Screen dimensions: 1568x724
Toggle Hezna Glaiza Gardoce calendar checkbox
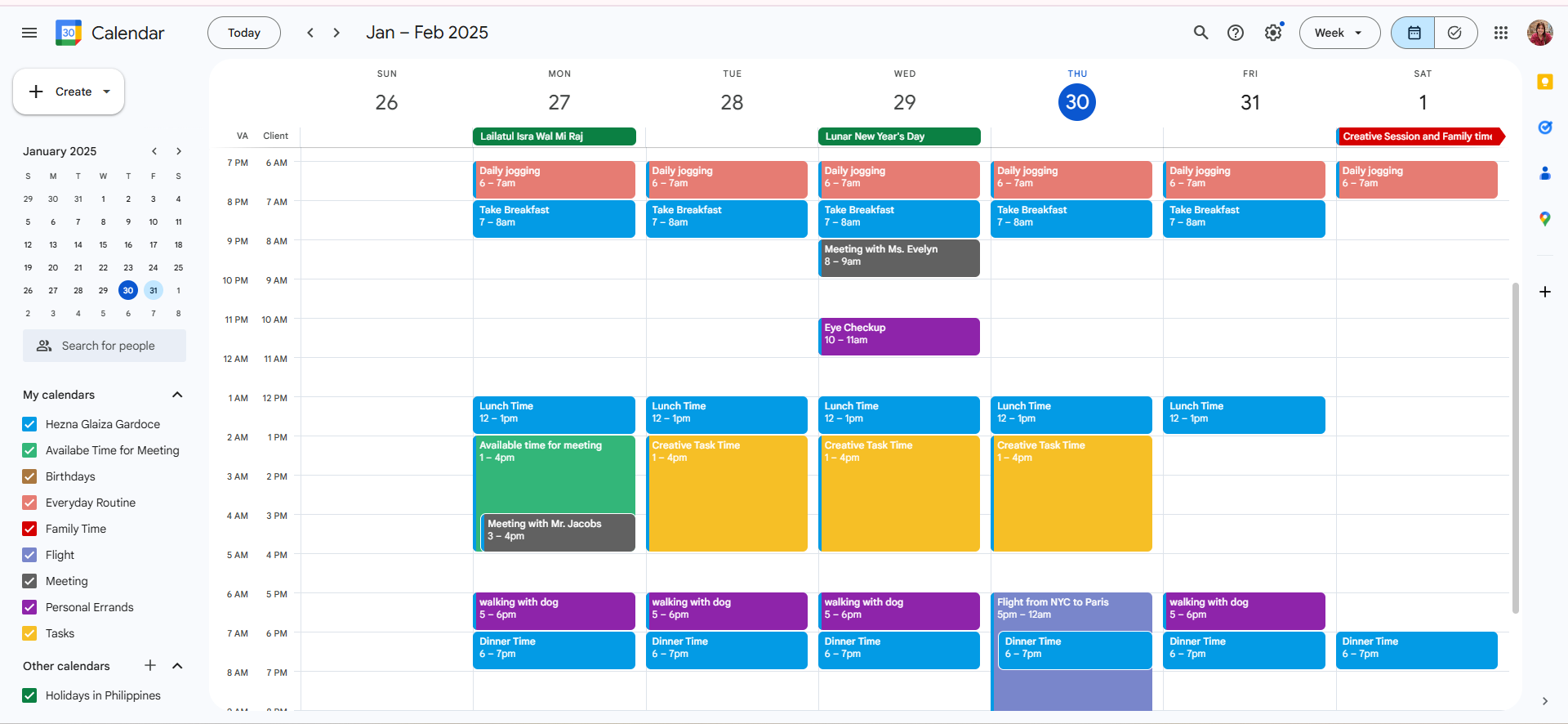tap(29, 424)
